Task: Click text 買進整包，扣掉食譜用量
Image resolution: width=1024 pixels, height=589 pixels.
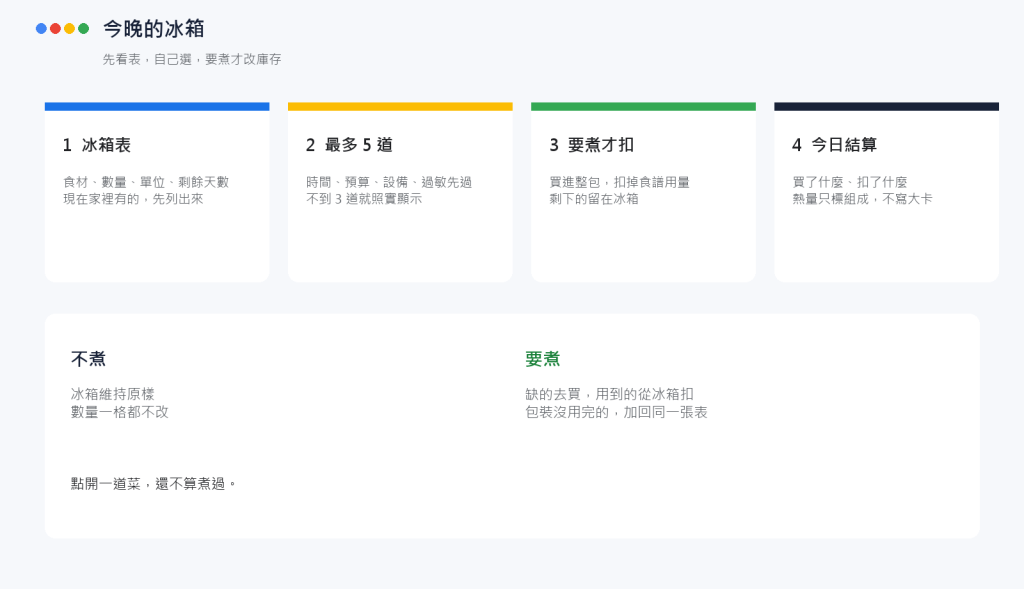Action: (x=620, y=182)
